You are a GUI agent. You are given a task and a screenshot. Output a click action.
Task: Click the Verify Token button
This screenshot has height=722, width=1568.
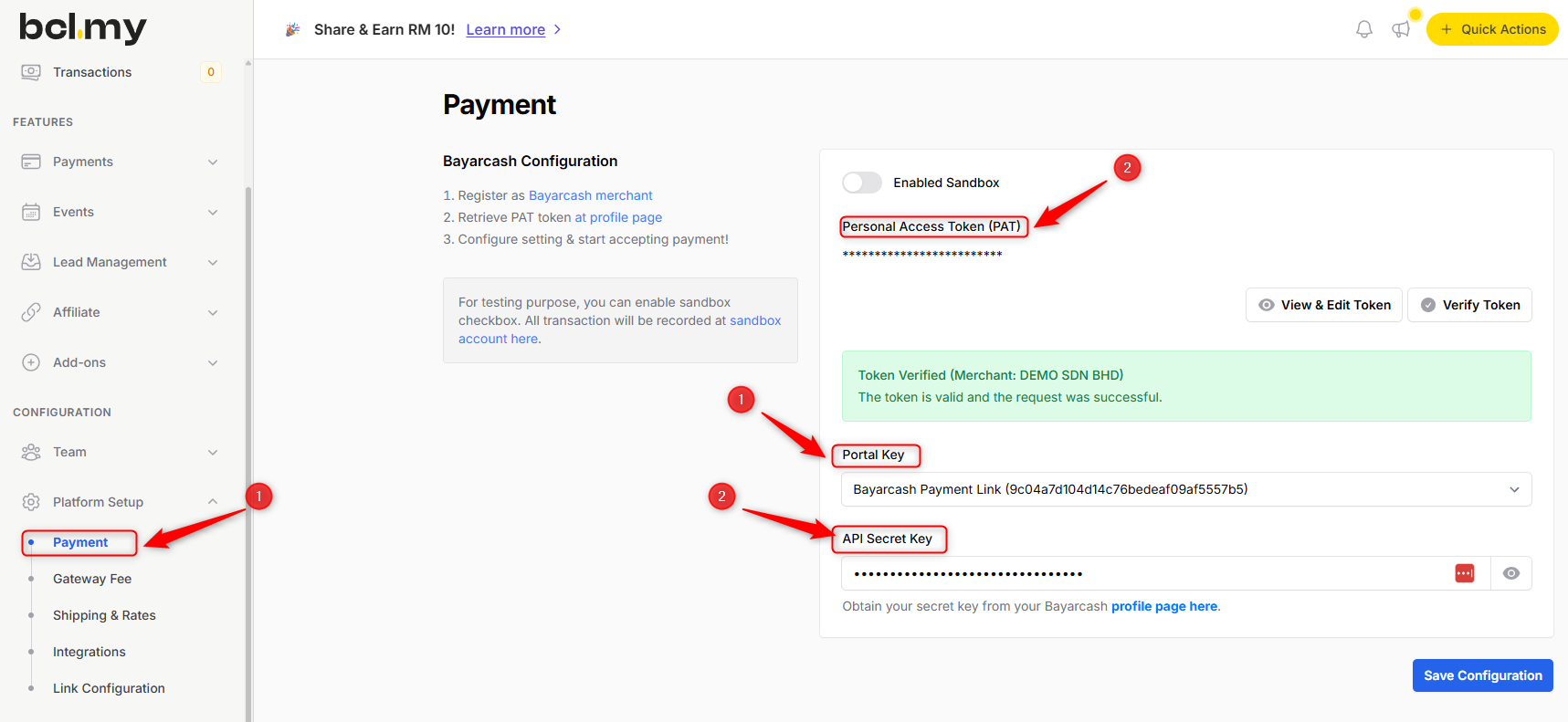pyautogui.click(x=1469, y=305)
